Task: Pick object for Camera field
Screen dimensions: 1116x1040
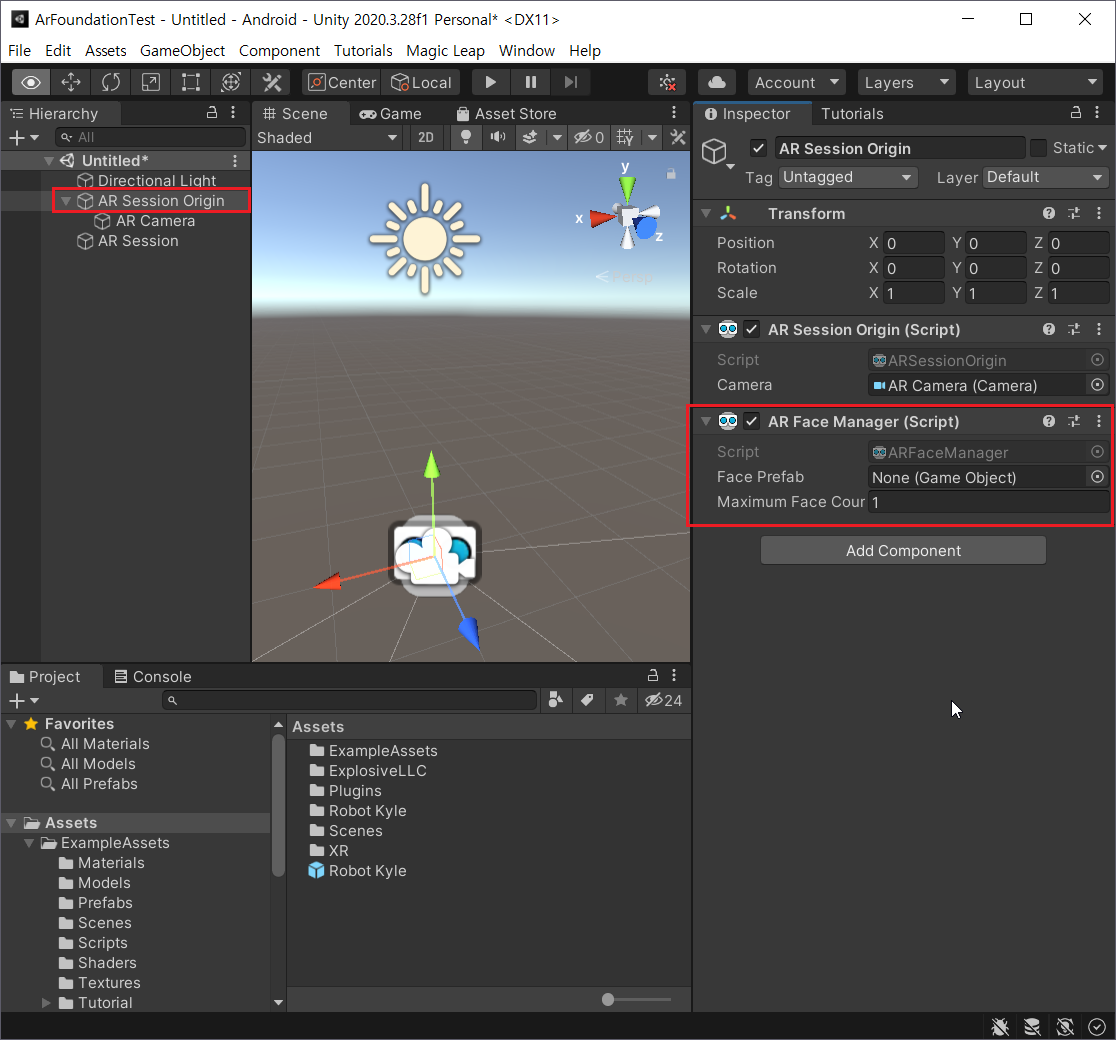Action: pos(1097,385)
